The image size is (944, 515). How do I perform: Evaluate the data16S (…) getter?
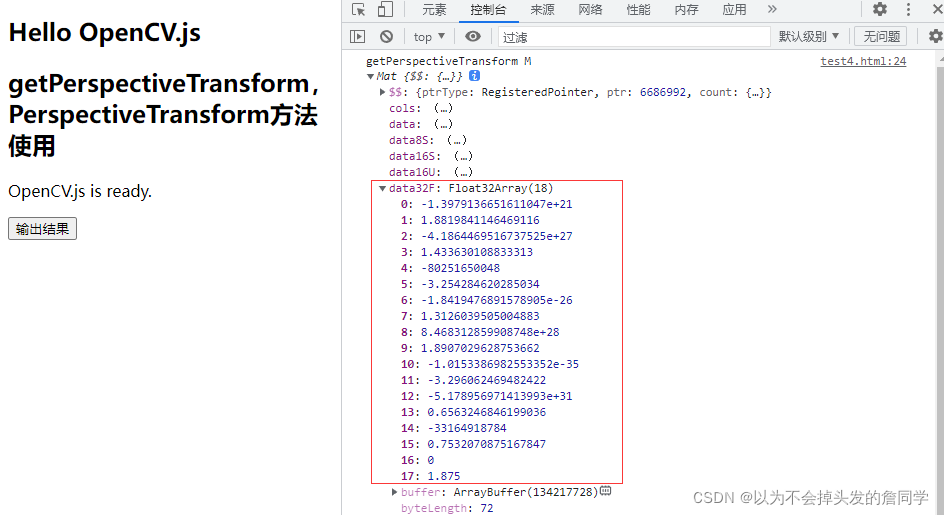pyautogui.click(x=463, y=156)
